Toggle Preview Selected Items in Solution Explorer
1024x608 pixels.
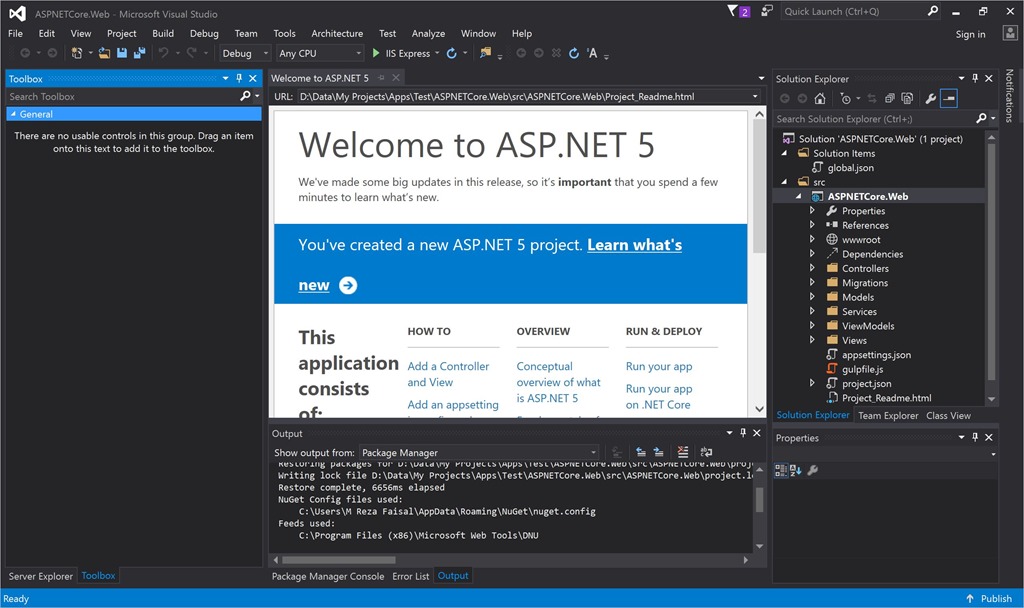[x=949, y=98]
